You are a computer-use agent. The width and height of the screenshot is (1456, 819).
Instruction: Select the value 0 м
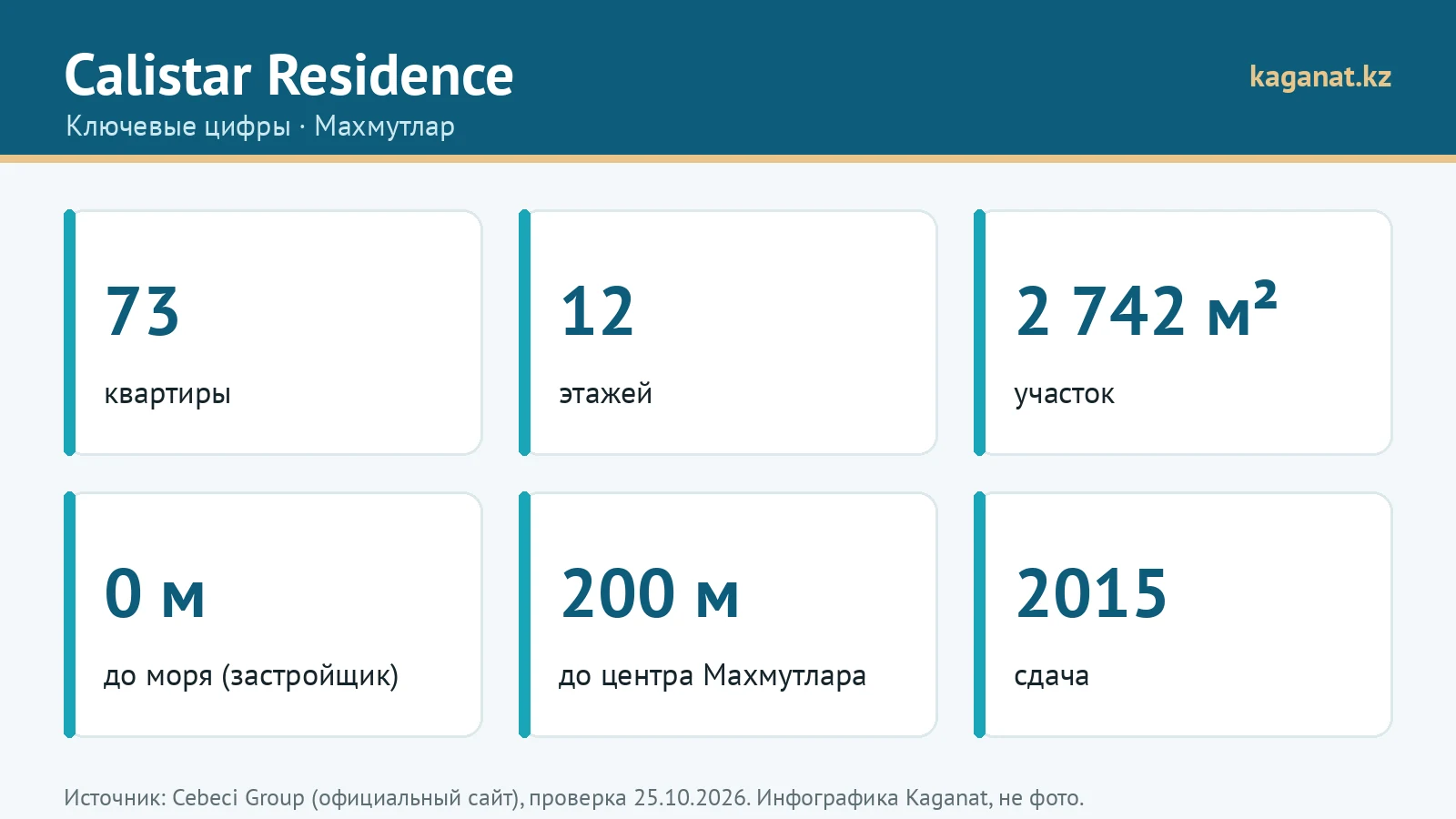click(x=155, y=593)
